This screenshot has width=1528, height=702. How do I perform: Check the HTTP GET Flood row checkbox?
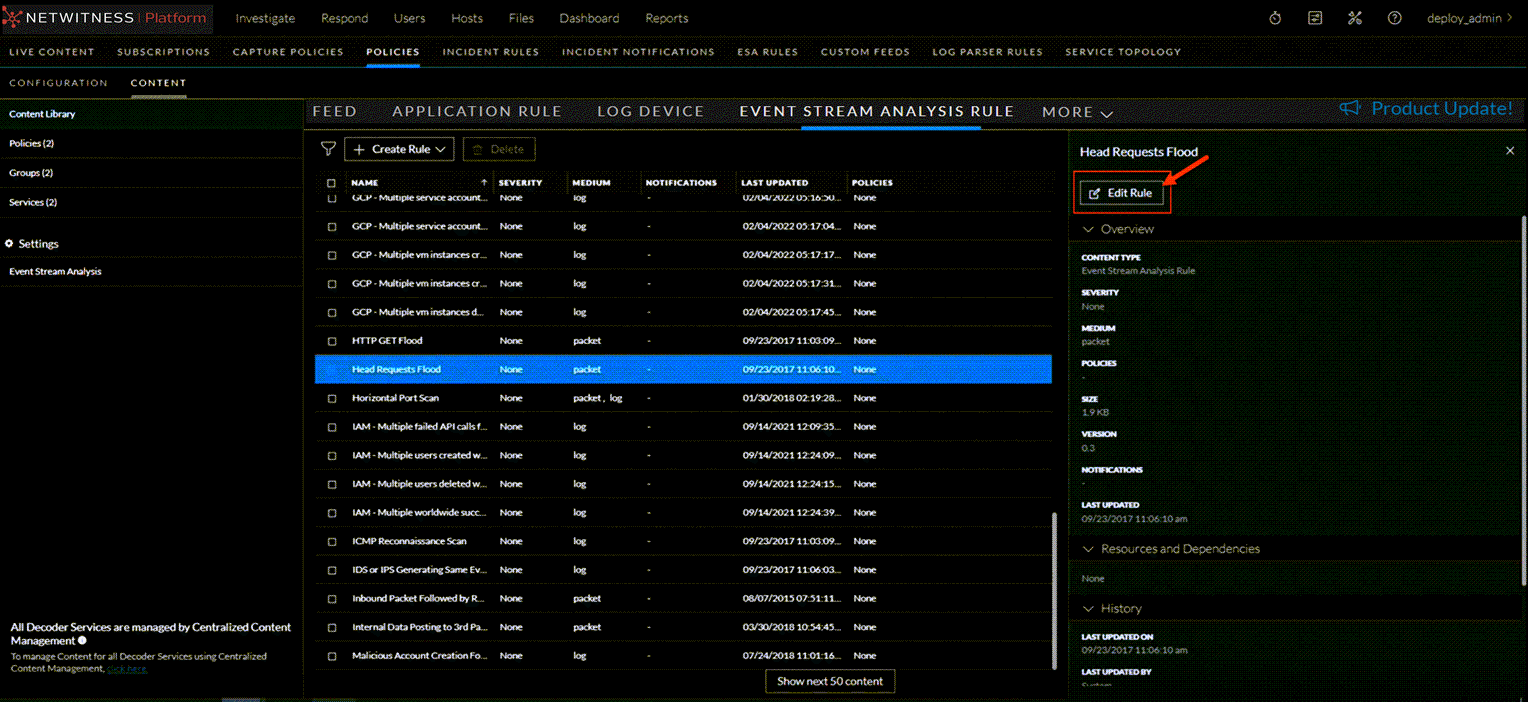coord(332,341)
